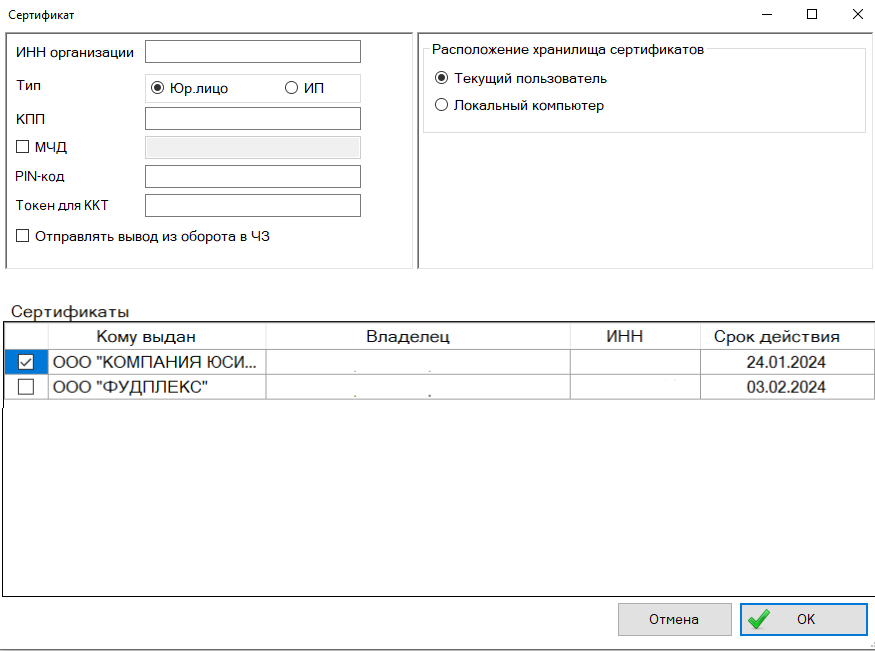Select the ИП radio button
The width and height of the screenshot is (875, 651).
(292, 88)
